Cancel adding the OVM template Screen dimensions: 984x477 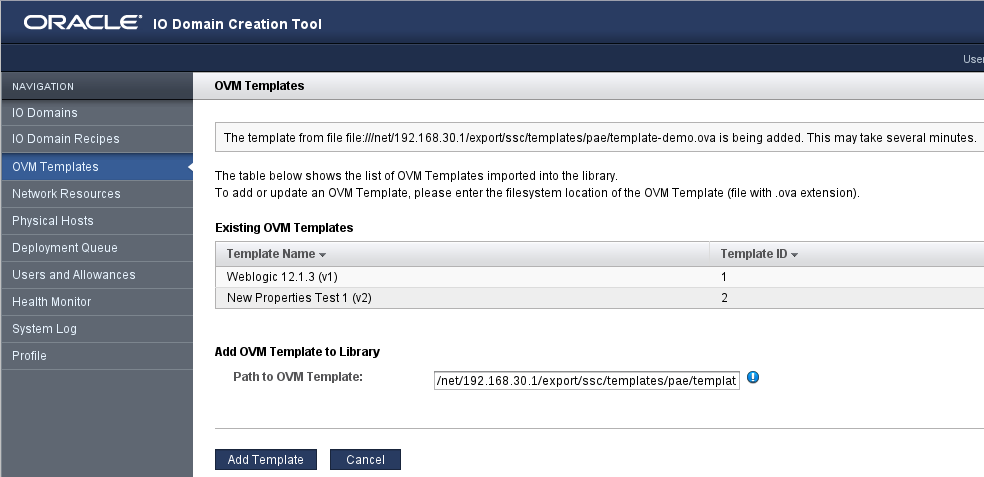[365, 460]
